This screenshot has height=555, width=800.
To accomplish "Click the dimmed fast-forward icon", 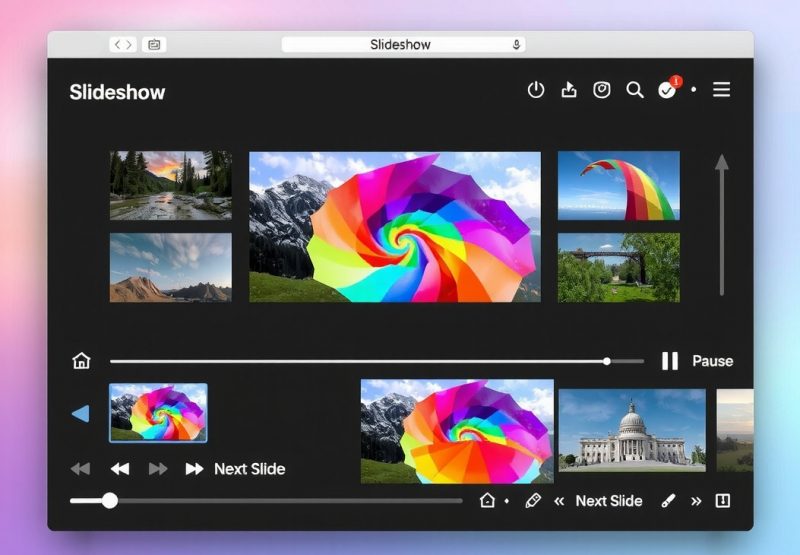I will [158, 469].
